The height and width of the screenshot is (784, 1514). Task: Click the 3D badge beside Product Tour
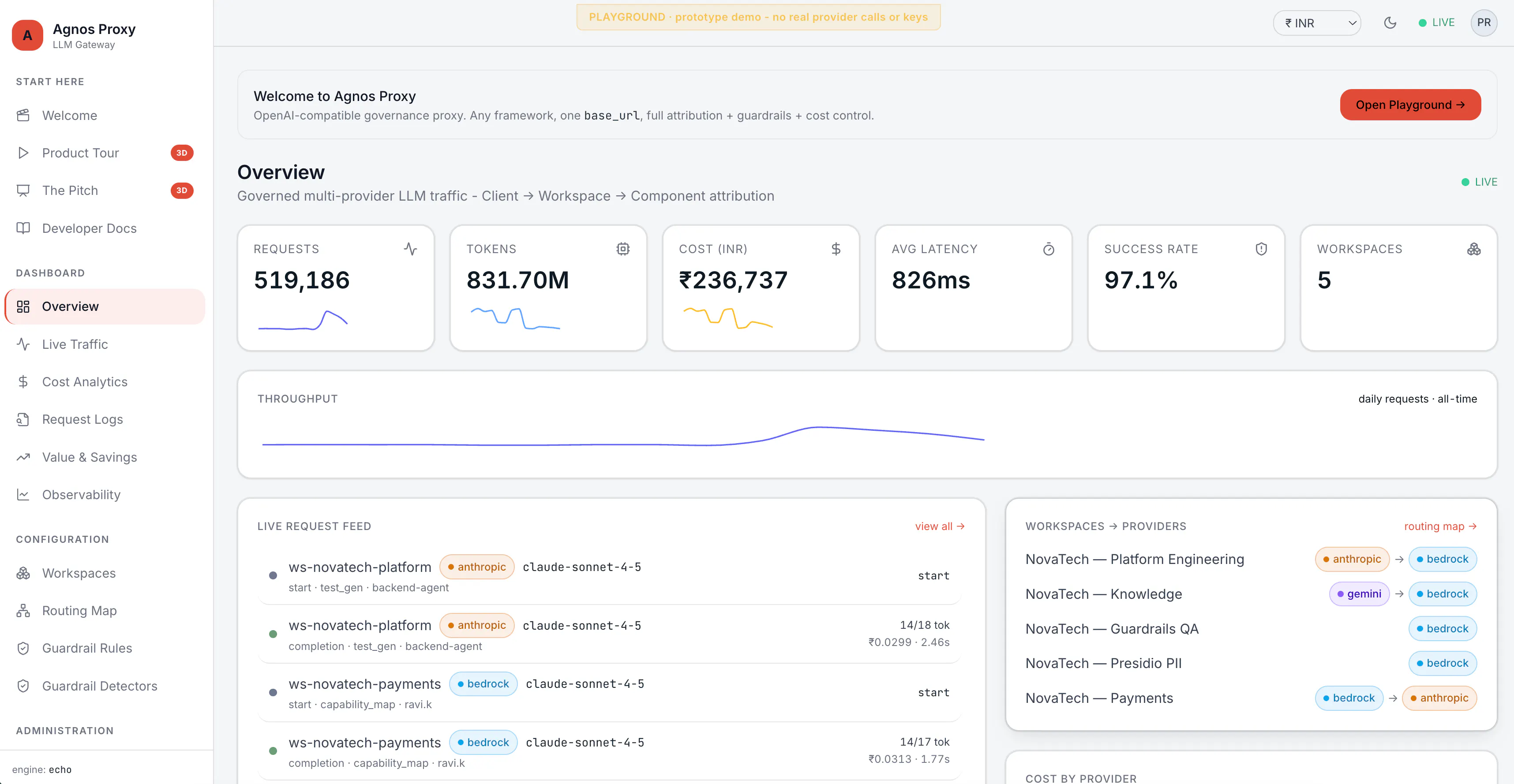(182, 153)
